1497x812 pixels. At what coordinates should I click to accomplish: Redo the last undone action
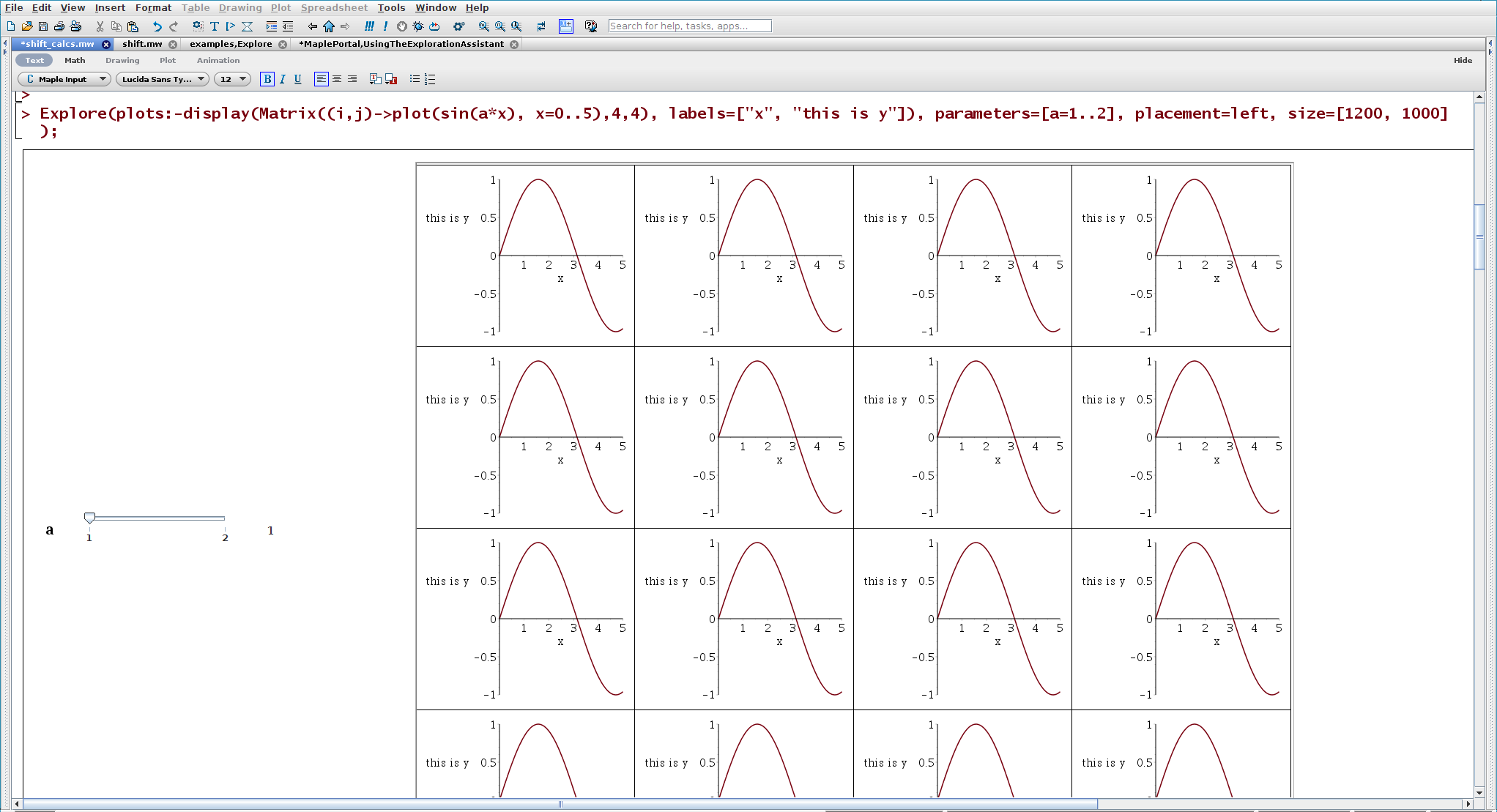[x=174, y=26]
